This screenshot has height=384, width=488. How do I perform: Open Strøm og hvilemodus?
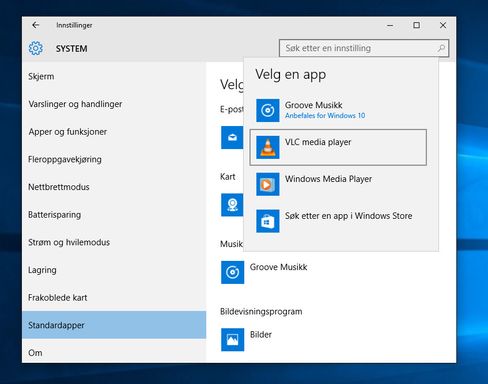[x=114, y=242]
